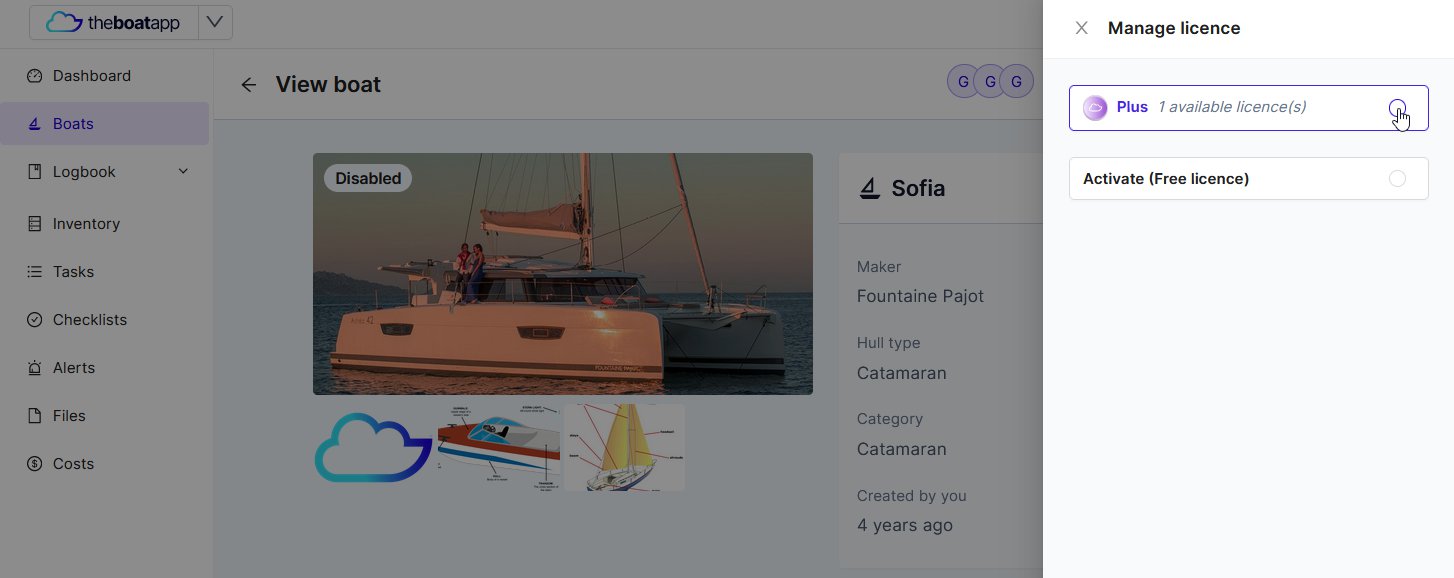Click the Files document icon

[35, 416]
